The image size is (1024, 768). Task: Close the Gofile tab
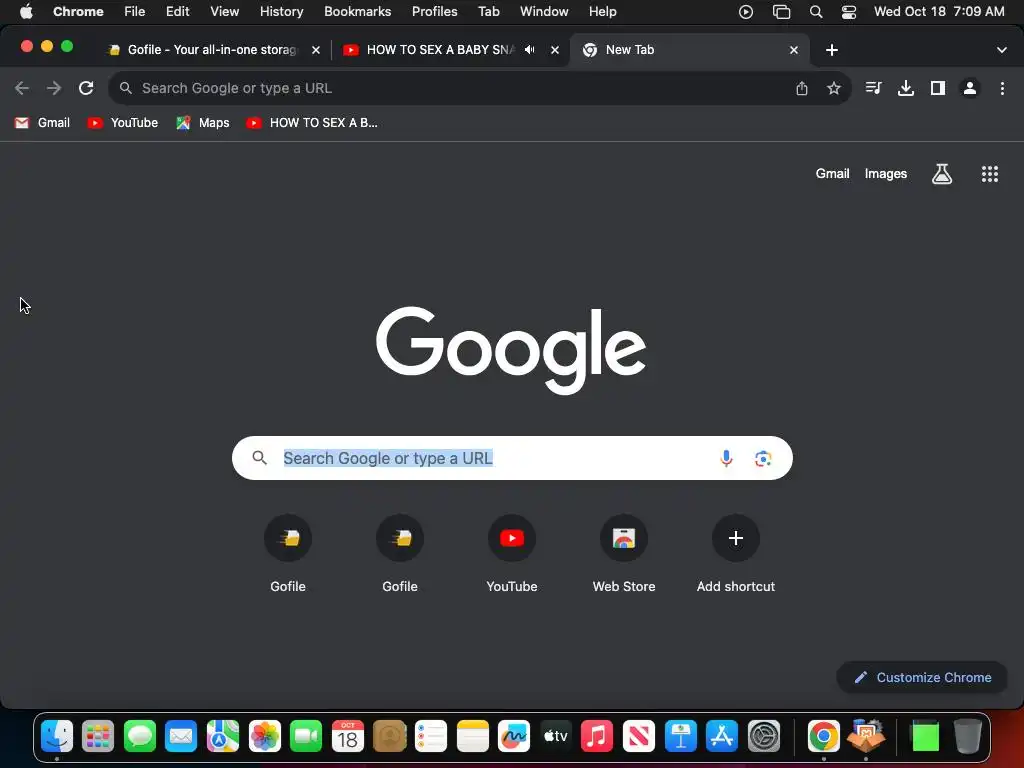(x=316, y=50)
